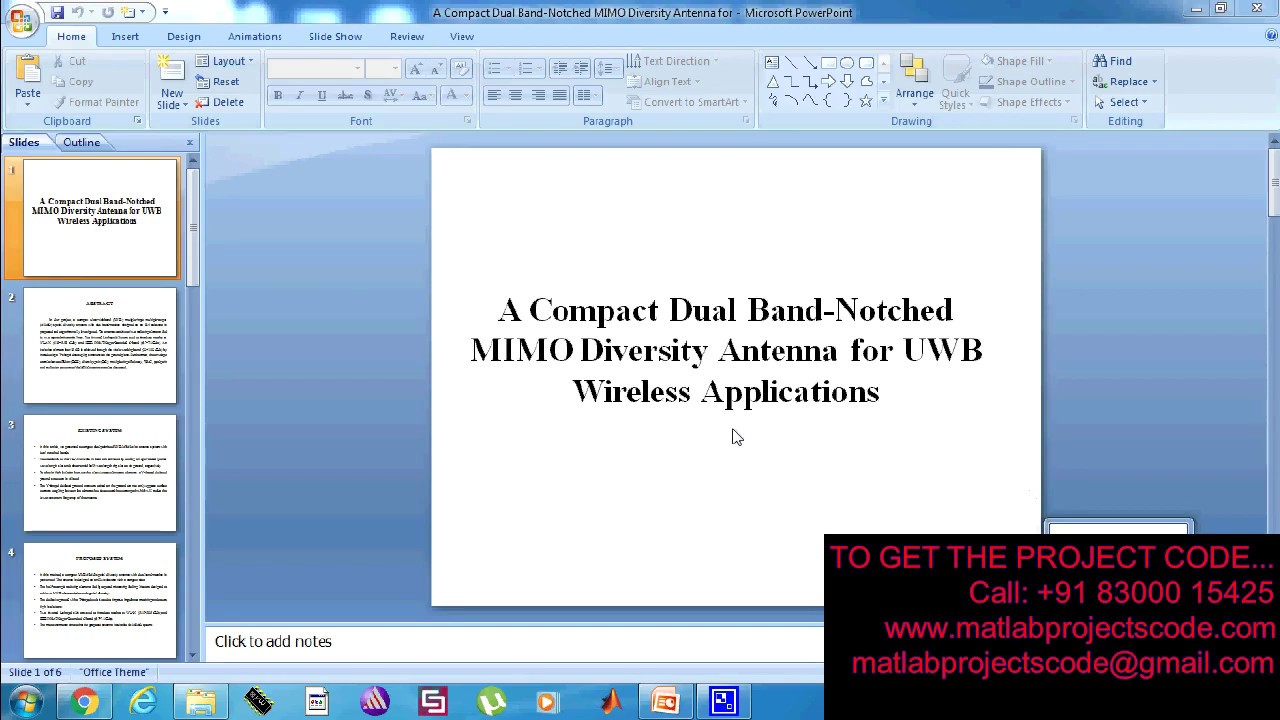Viewport: 1280px width, 720px height.
Task: Open PowerPoint Help question mark icon
Action: pyautogui.click(x=1271, y=36)
